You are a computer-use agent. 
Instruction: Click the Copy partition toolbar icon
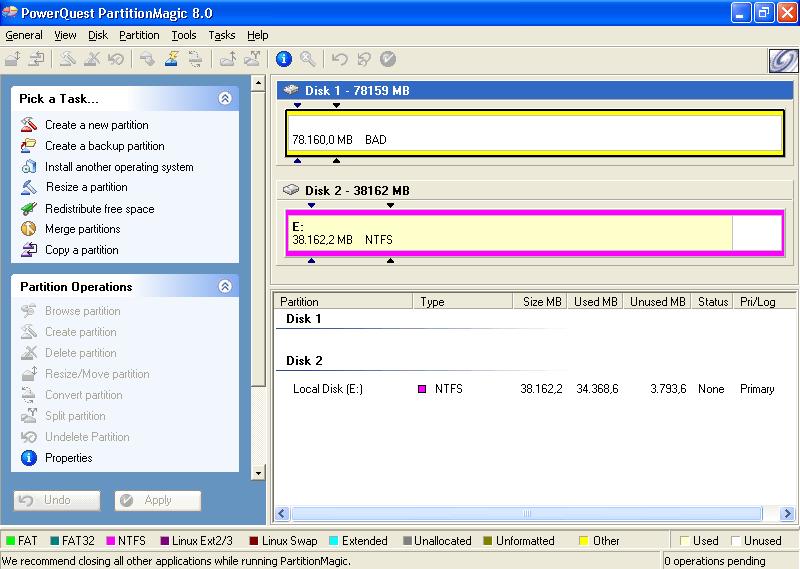coord(36,59)
